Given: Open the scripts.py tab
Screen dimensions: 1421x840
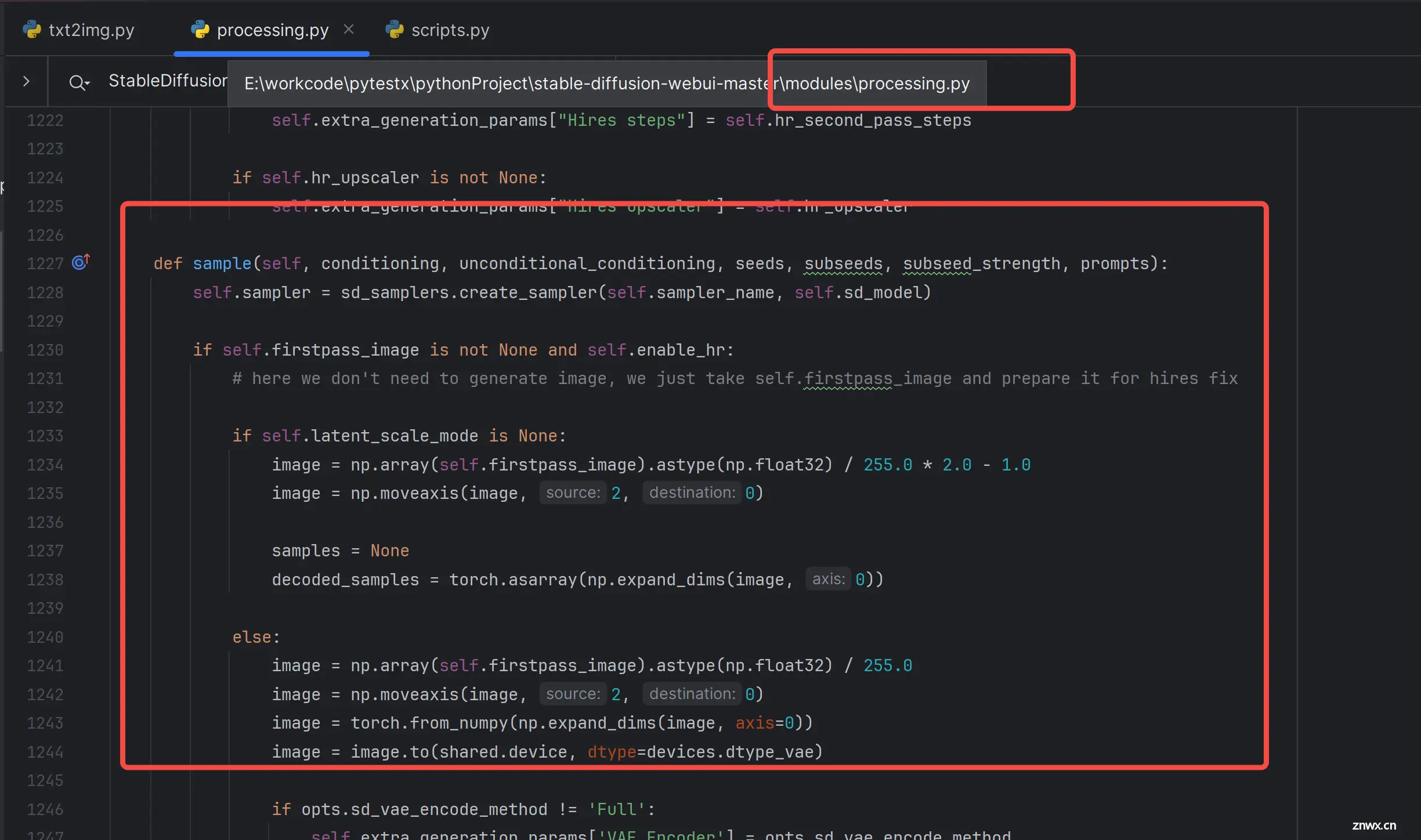Looking at the screenshot, I should [x=437, y=30].
